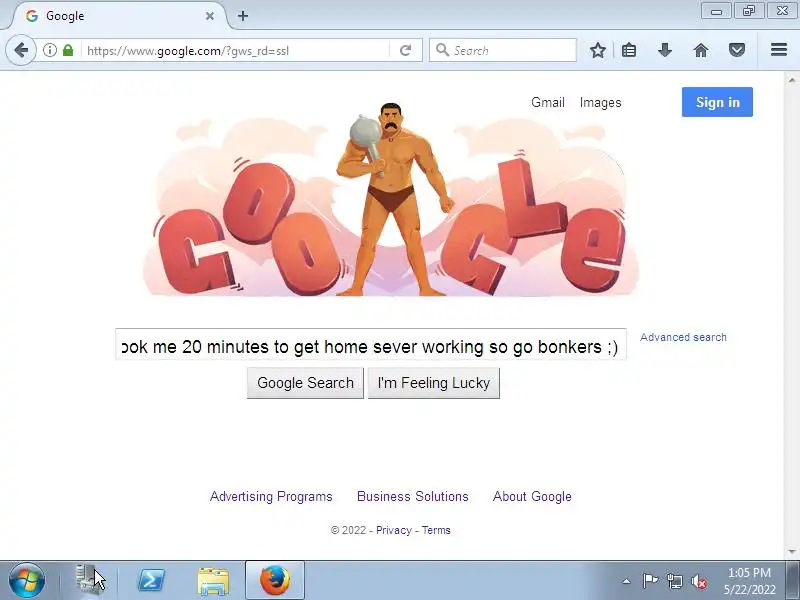The height and width of the screenshot is (600, 800).
Task: Open Advertising Programs link
Action: (x=271, y=496)
